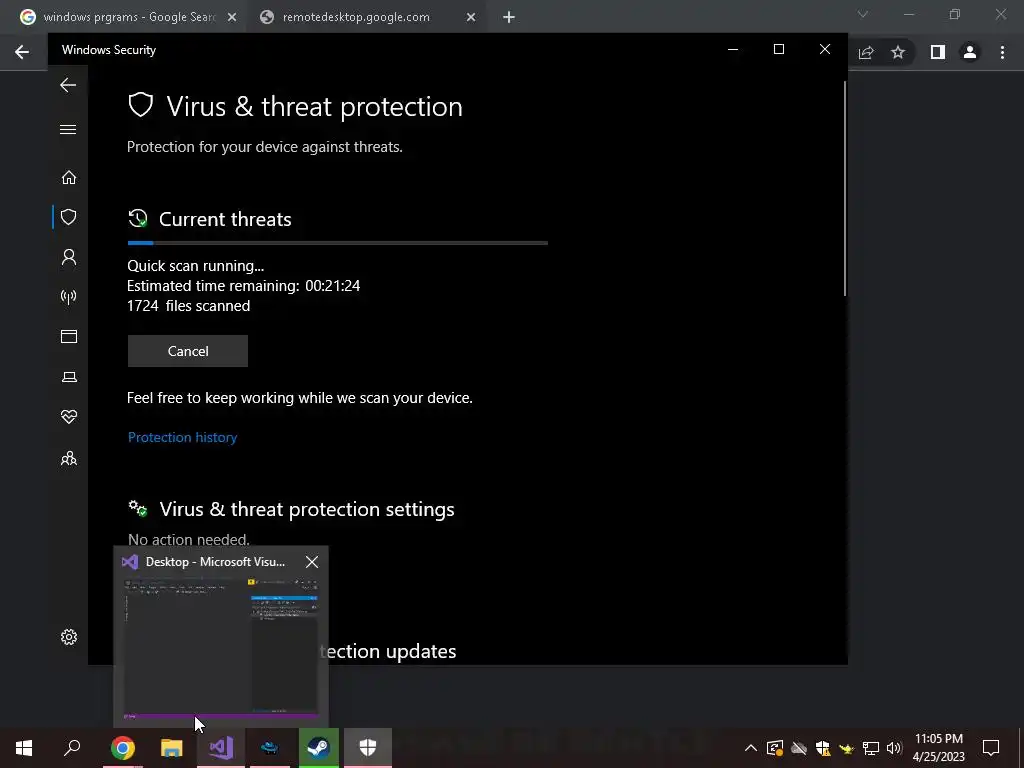Open Windows Security tray warning icon
The image size is (1024, 768).
pos(823,748)
